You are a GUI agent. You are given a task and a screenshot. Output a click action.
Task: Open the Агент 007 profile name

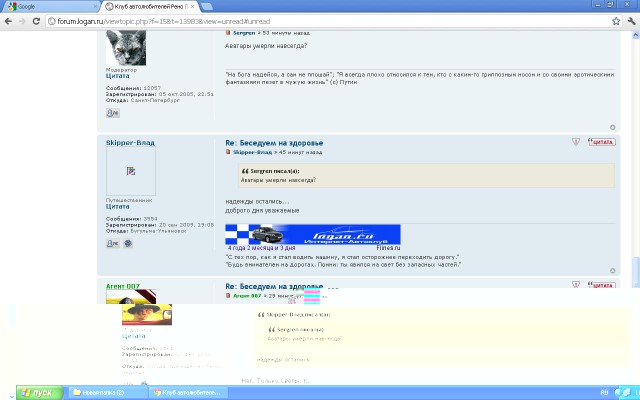[123, 286]
